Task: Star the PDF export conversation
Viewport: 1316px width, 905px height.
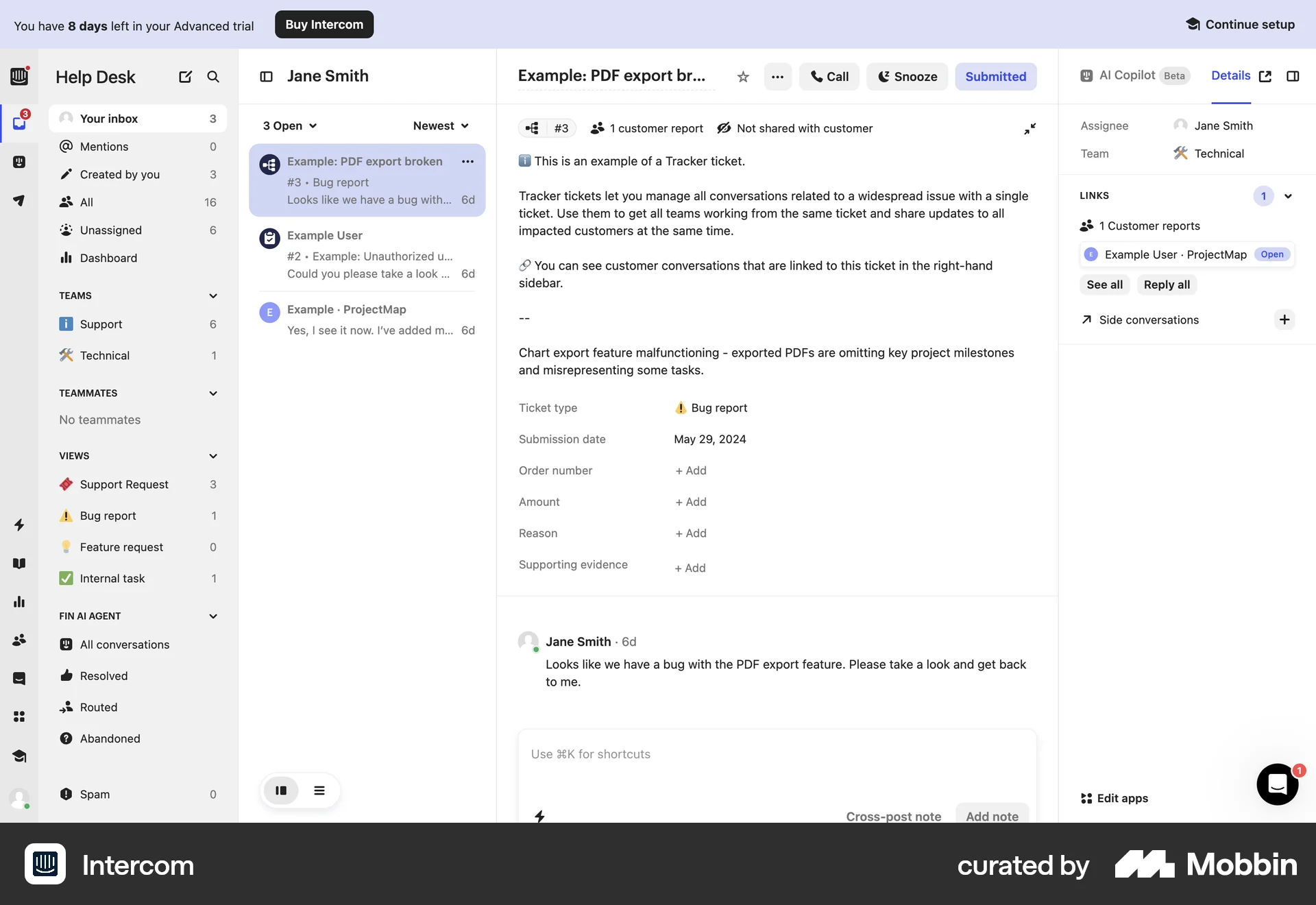Action: click(743, 76)
